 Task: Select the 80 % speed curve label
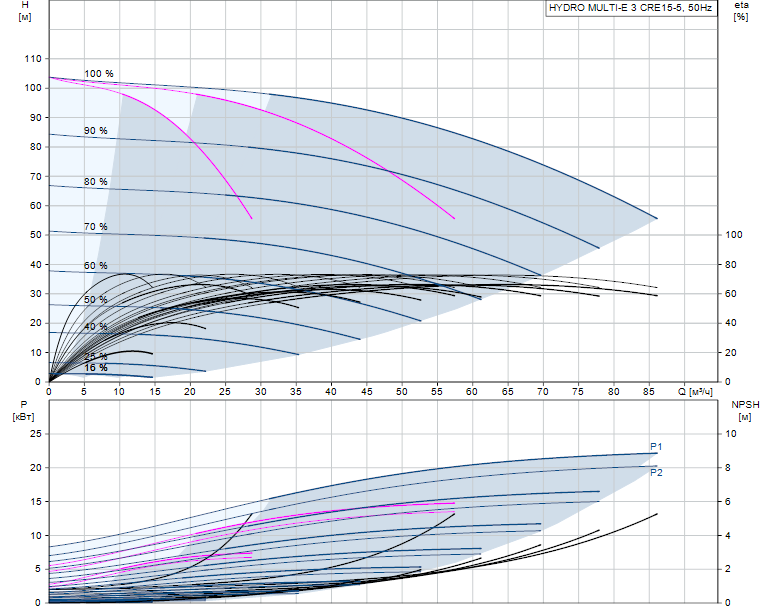[96, 182]
